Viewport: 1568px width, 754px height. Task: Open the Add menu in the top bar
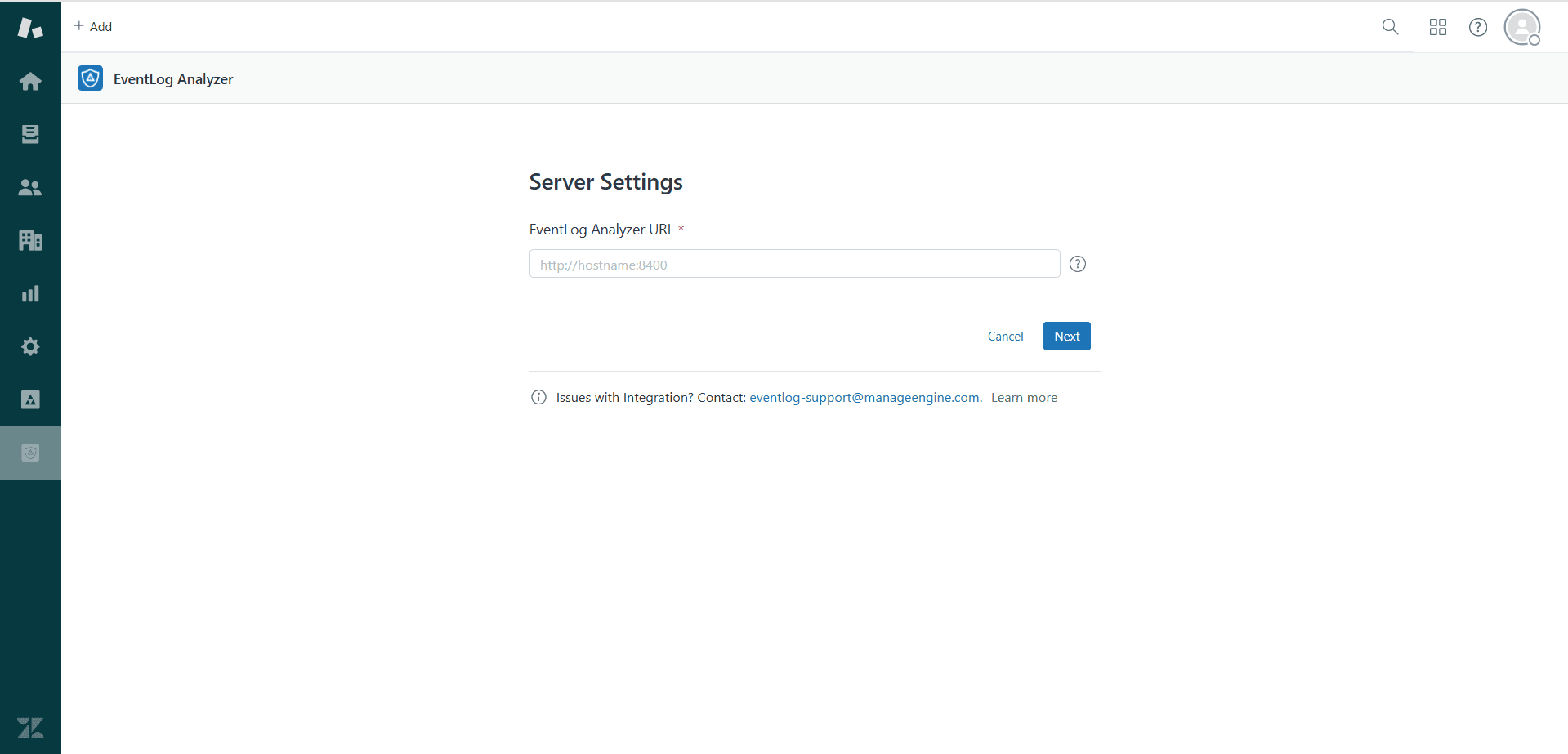point(92,26)
